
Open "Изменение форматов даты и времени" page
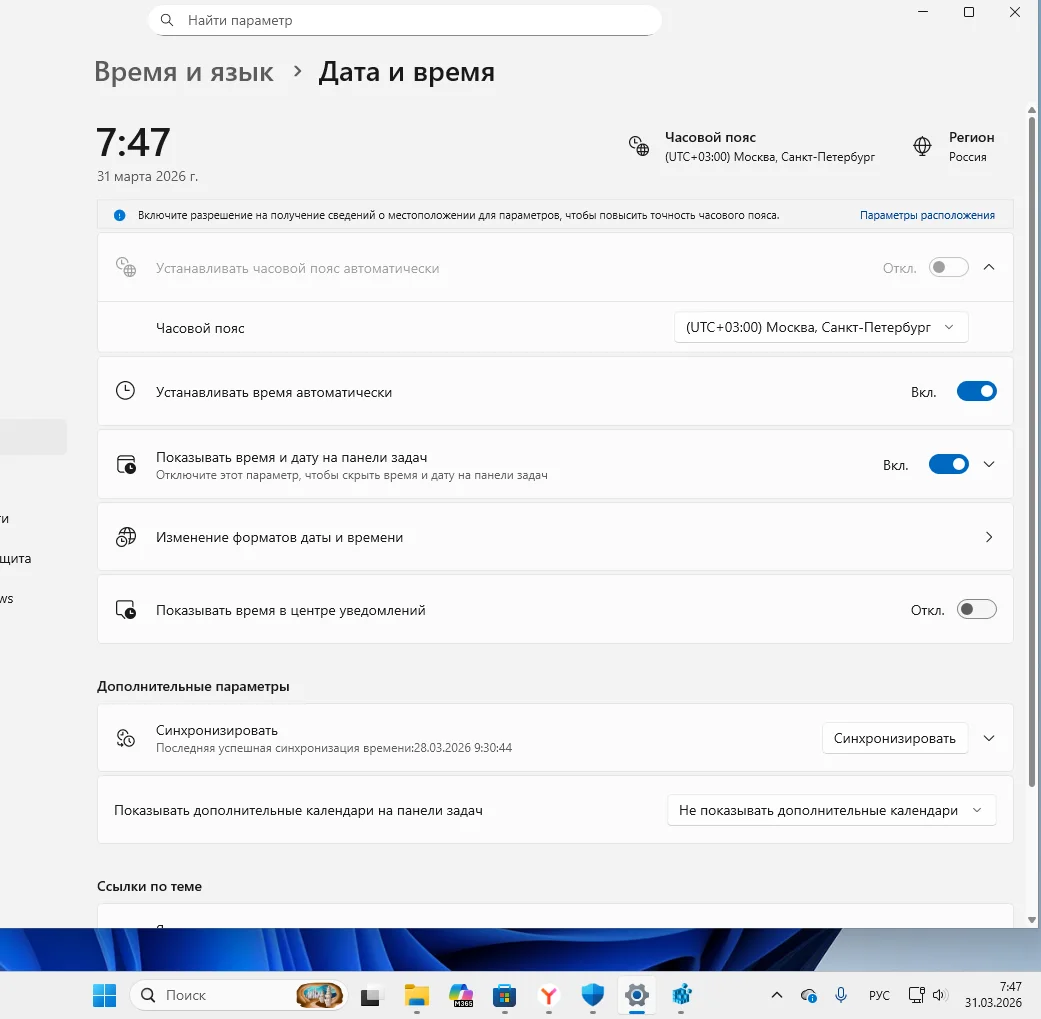tap(555, 537)
